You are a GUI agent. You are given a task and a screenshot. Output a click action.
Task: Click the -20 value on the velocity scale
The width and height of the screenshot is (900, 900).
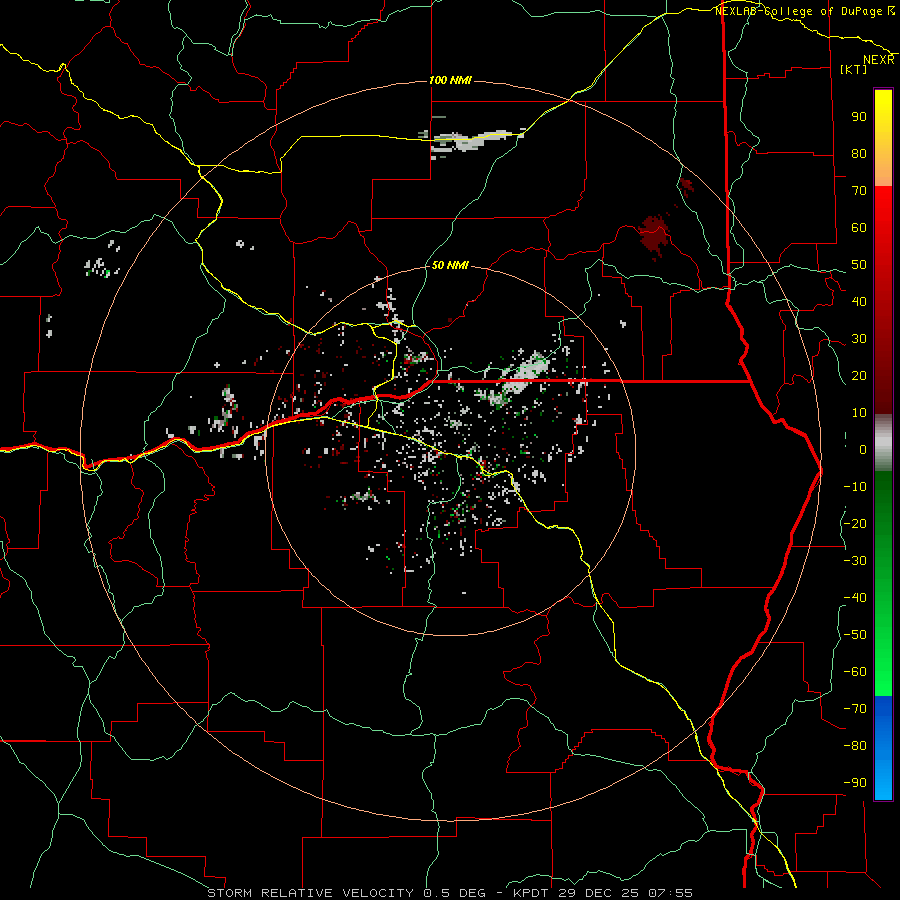855,524
